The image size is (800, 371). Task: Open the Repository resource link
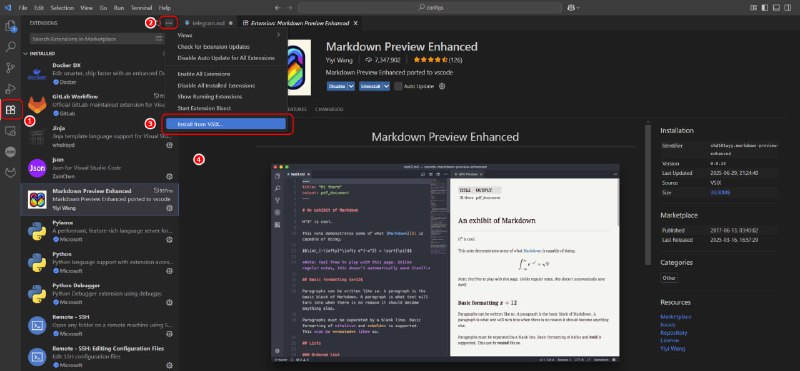673,332
